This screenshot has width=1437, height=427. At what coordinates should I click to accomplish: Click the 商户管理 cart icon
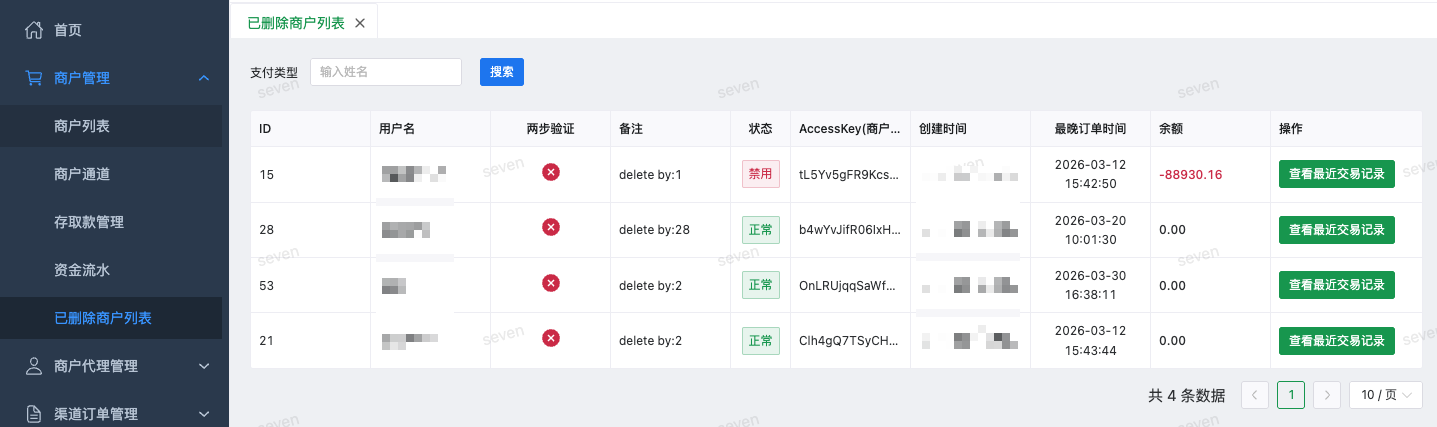(x=34, y=78)
